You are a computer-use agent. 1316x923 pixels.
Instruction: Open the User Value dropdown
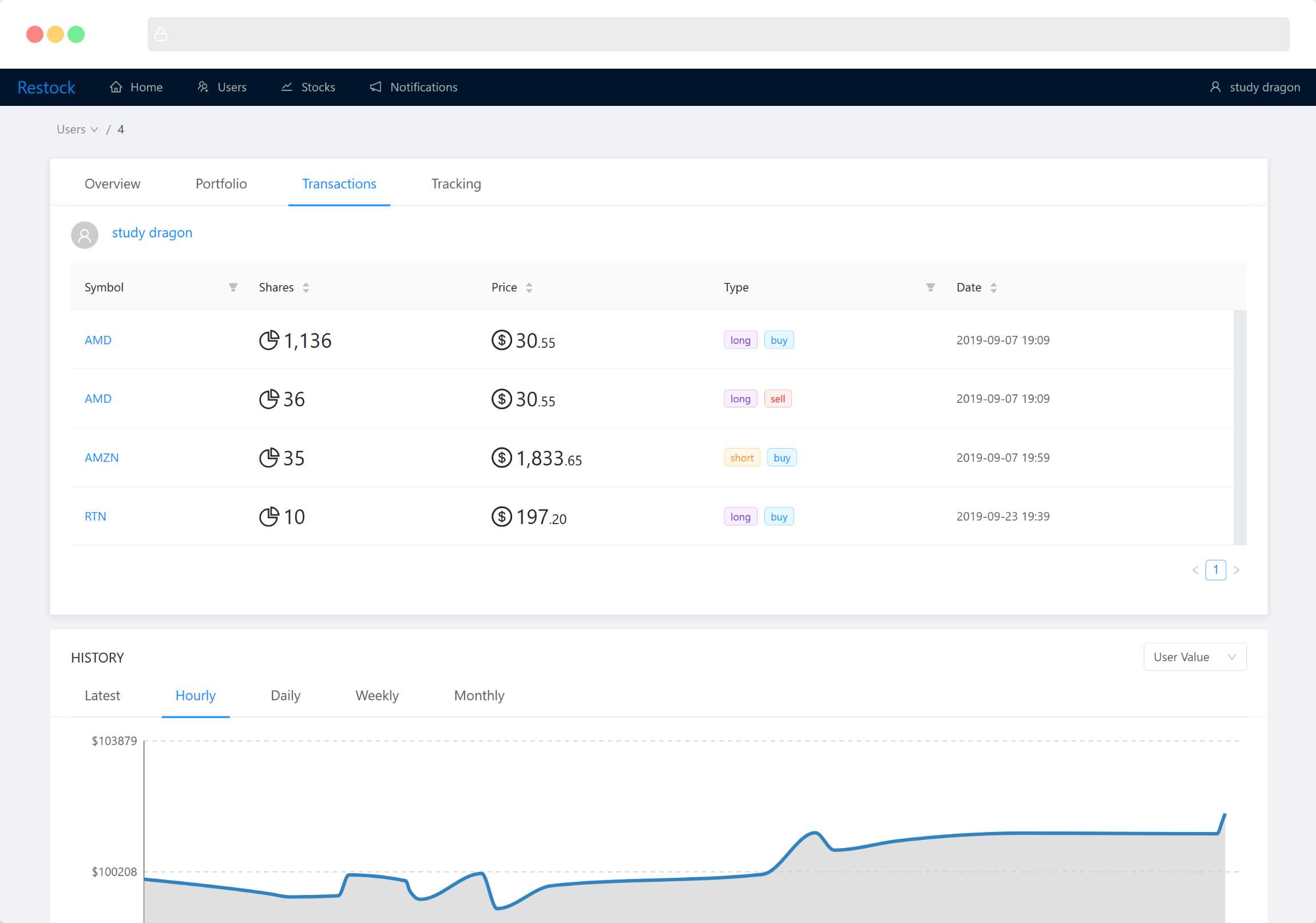(1195, 657)
